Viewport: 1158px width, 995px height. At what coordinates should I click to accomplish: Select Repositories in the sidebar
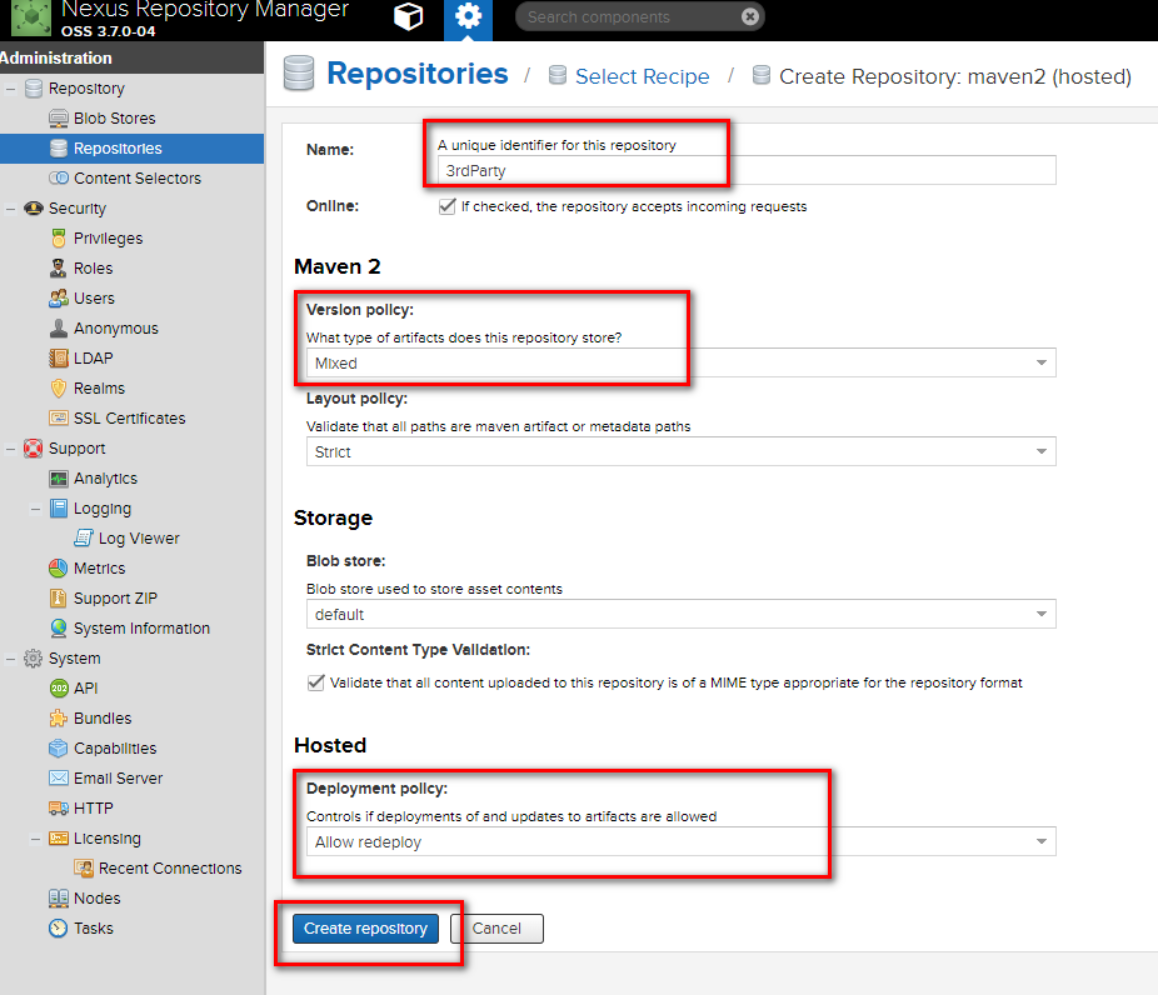131,148
